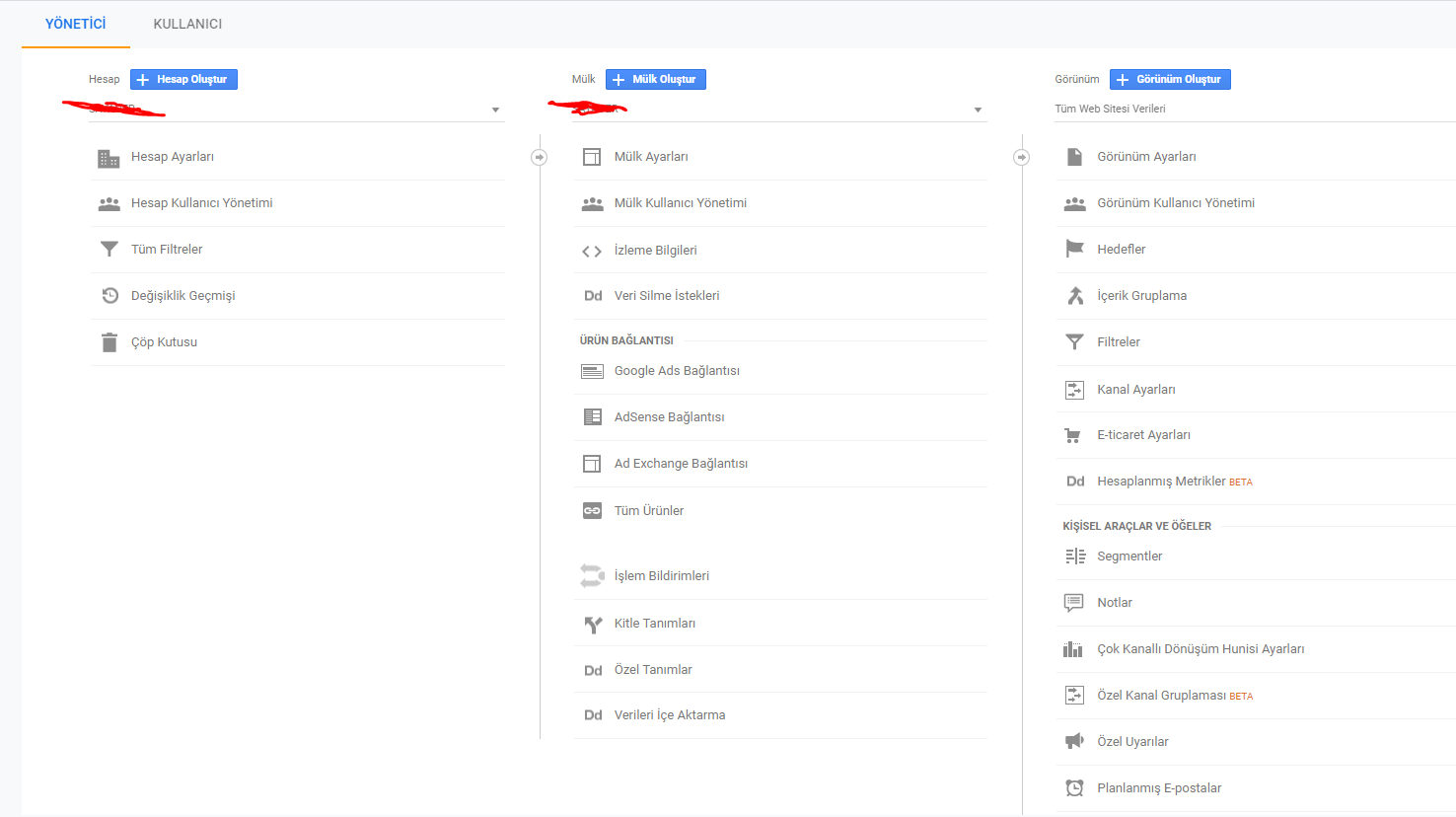This screenshot has height=817, width=1456.
Task: Click the Google Ads Bağlantısı icon
Action: tap(592, 372)
